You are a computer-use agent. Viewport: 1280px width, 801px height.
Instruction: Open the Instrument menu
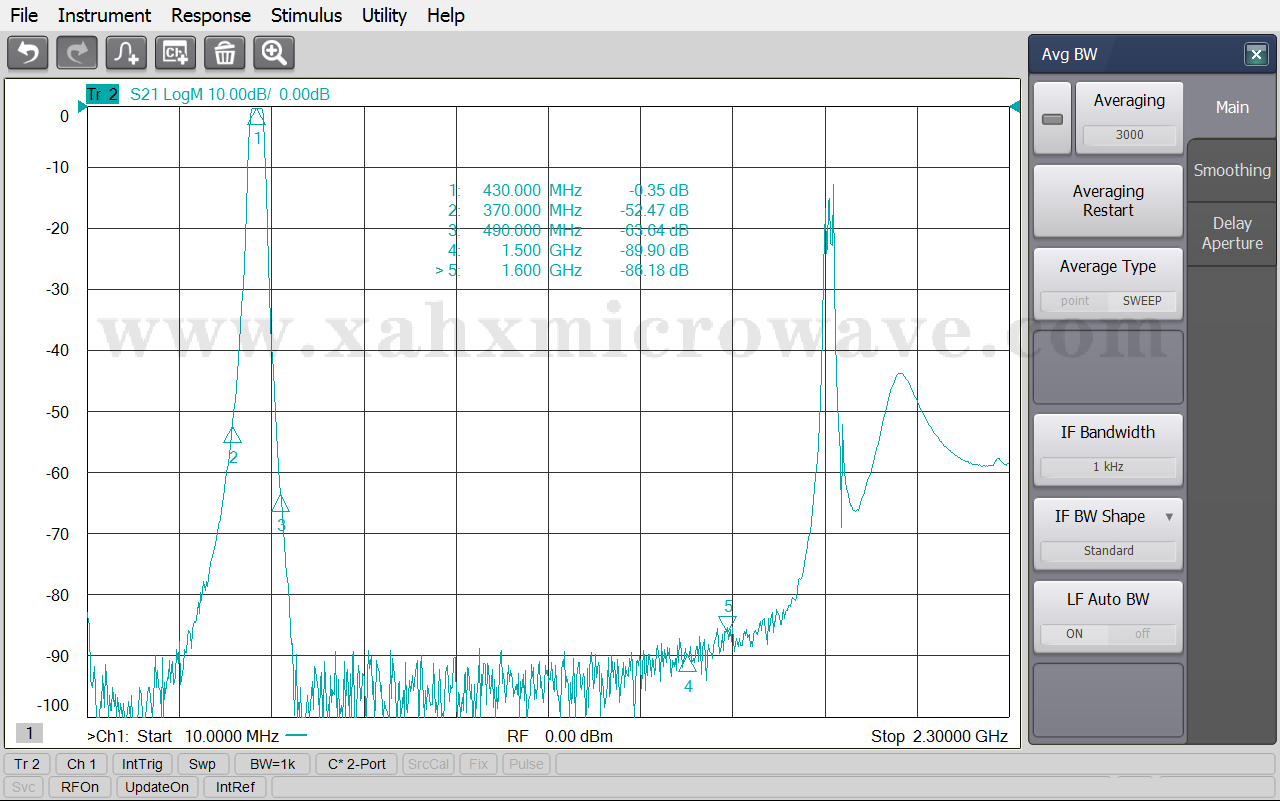[104, 15]
